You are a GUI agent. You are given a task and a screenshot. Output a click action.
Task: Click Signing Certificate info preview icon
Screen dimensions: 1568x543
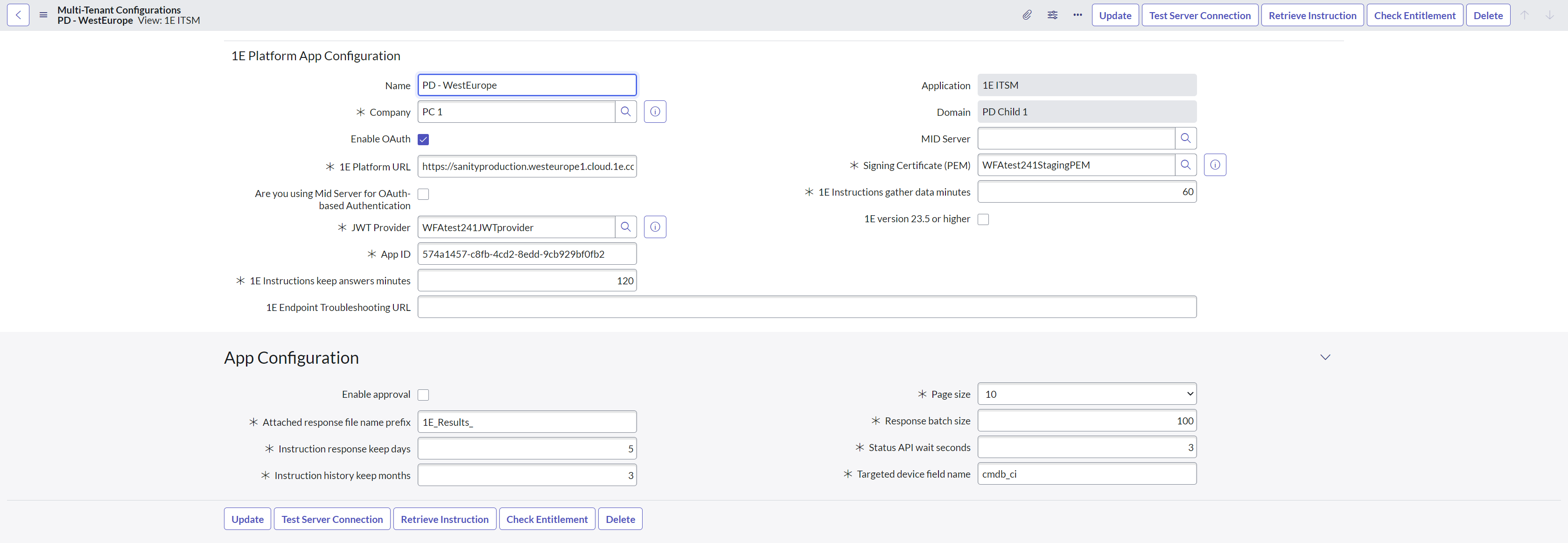(x=1215, y=165)
